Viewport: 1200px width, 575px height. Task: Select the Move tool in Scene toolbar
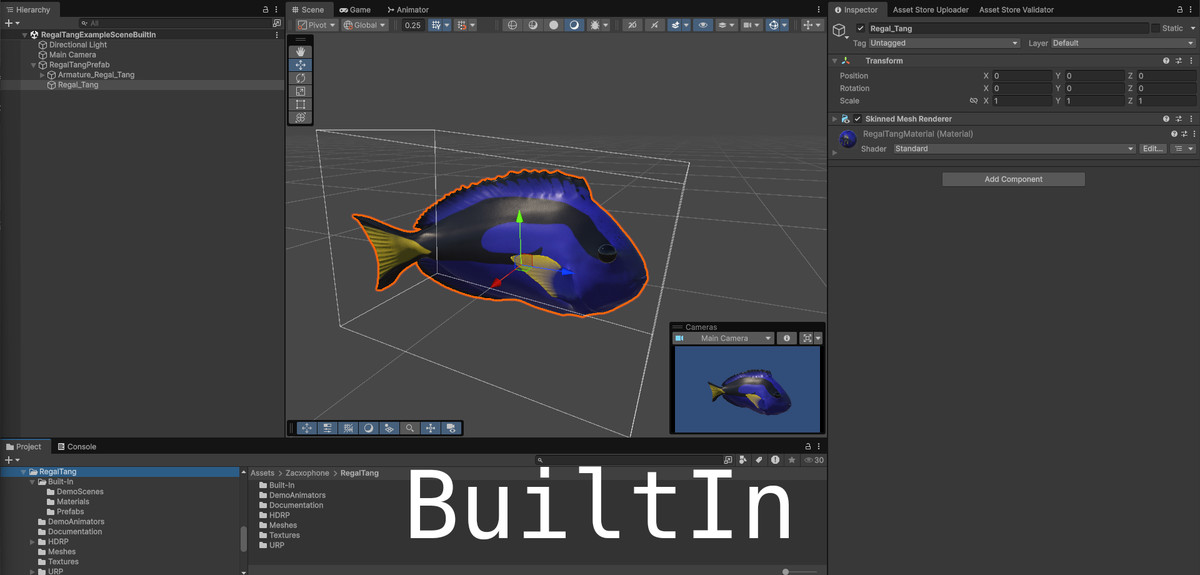pyautogui.click(x=301, y=65)
